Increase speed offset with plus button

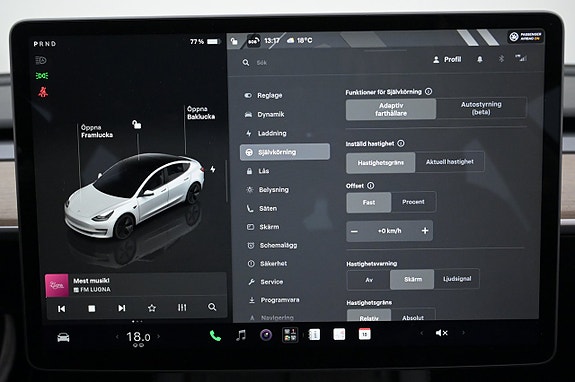[x=425, y=231]
